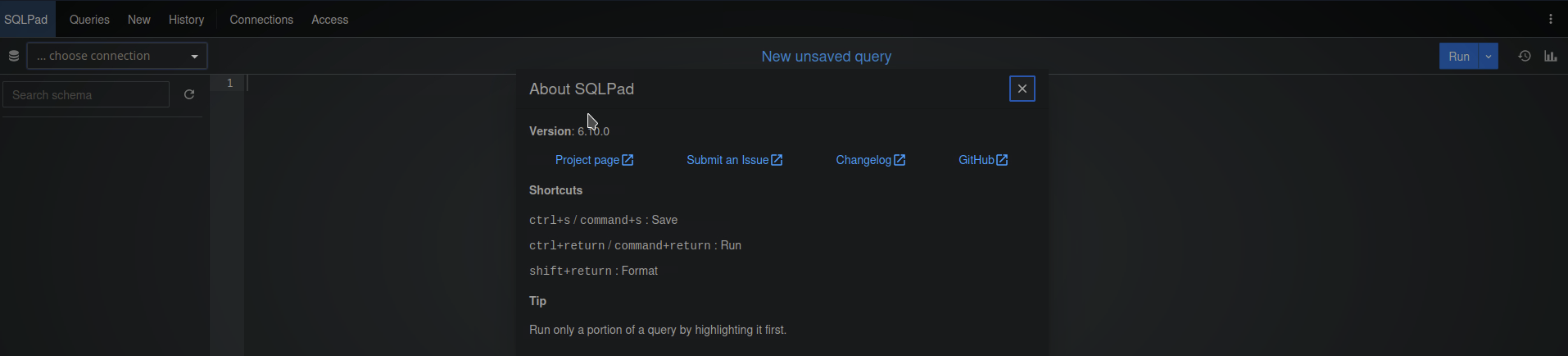This screenshot has width=1568, height=356.
Task: Expand the Run button dropdown arrow
Action: tap(1488, 56)
